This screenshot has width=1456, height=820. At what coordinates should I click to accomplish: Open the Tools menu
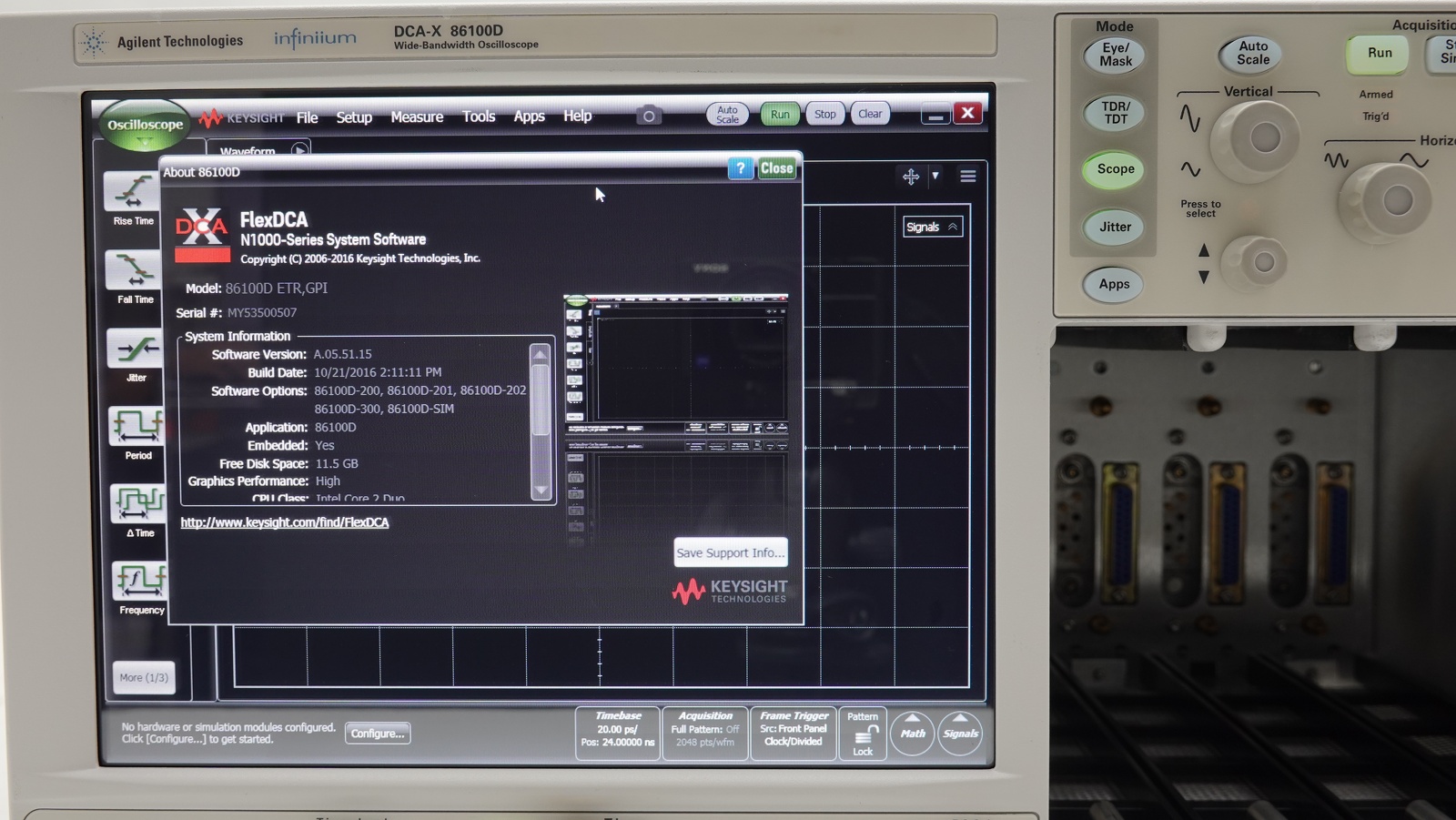pos(479,116)
